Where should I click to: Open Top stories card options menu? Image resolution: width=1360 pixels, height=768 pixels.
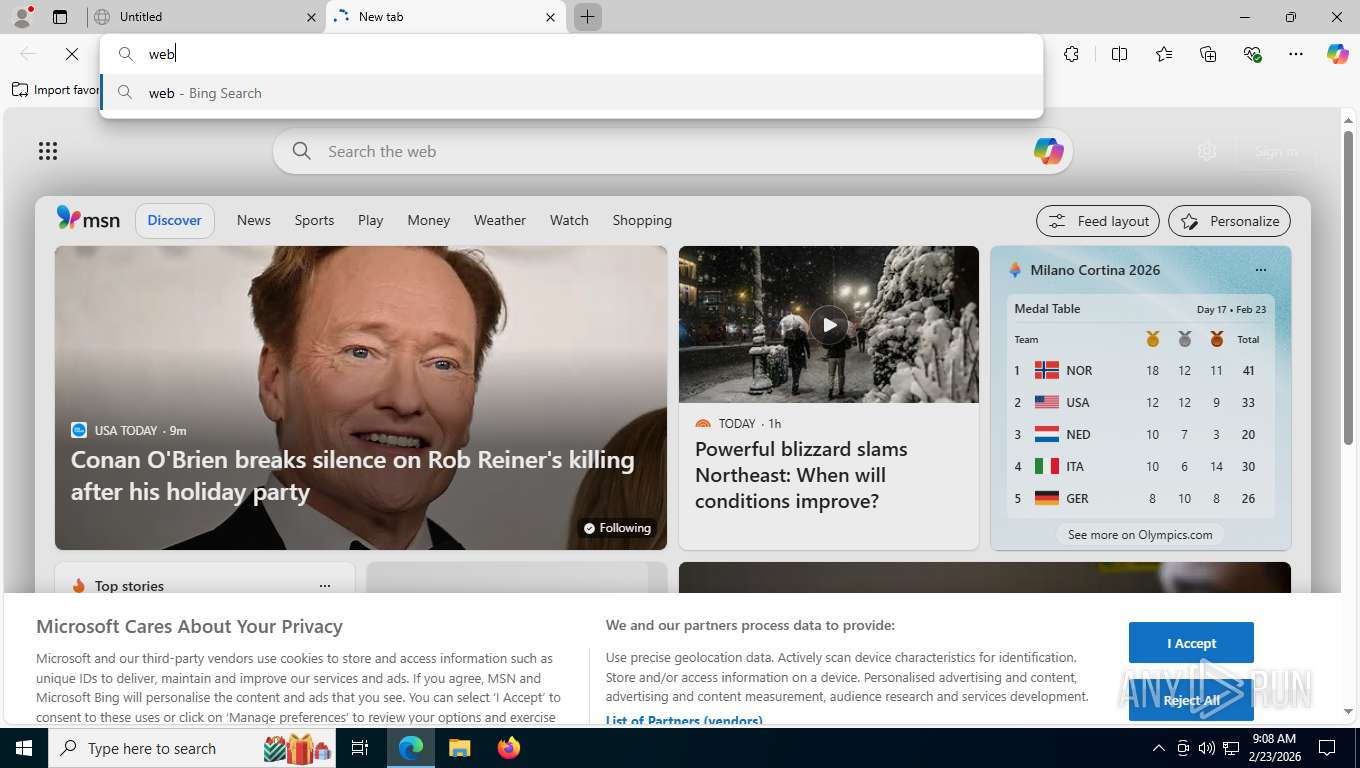tap(324, 586)
